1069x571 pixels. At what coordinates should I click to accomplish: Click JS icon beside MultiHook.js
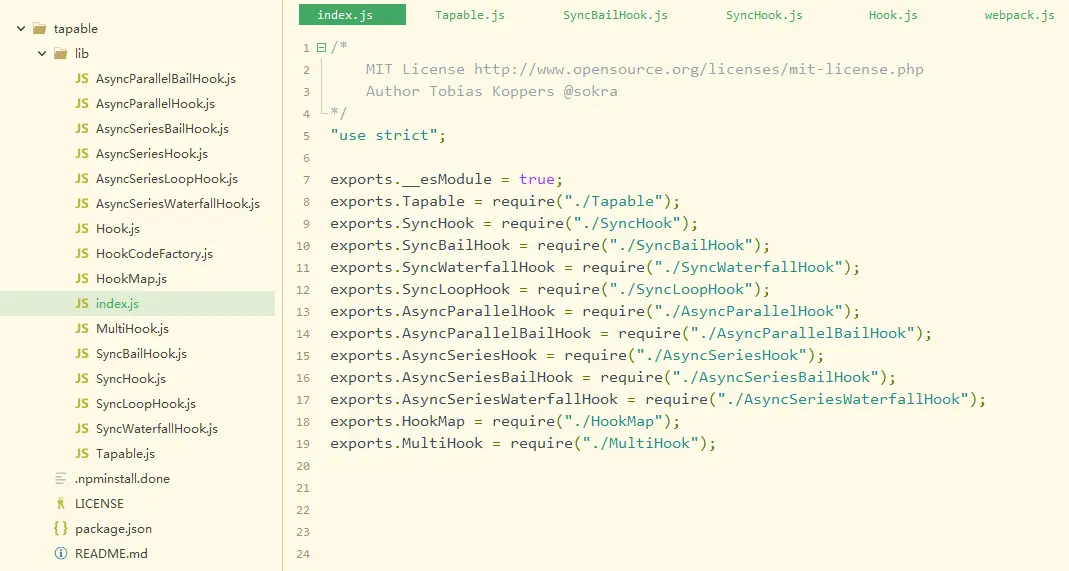coord(82,328)
